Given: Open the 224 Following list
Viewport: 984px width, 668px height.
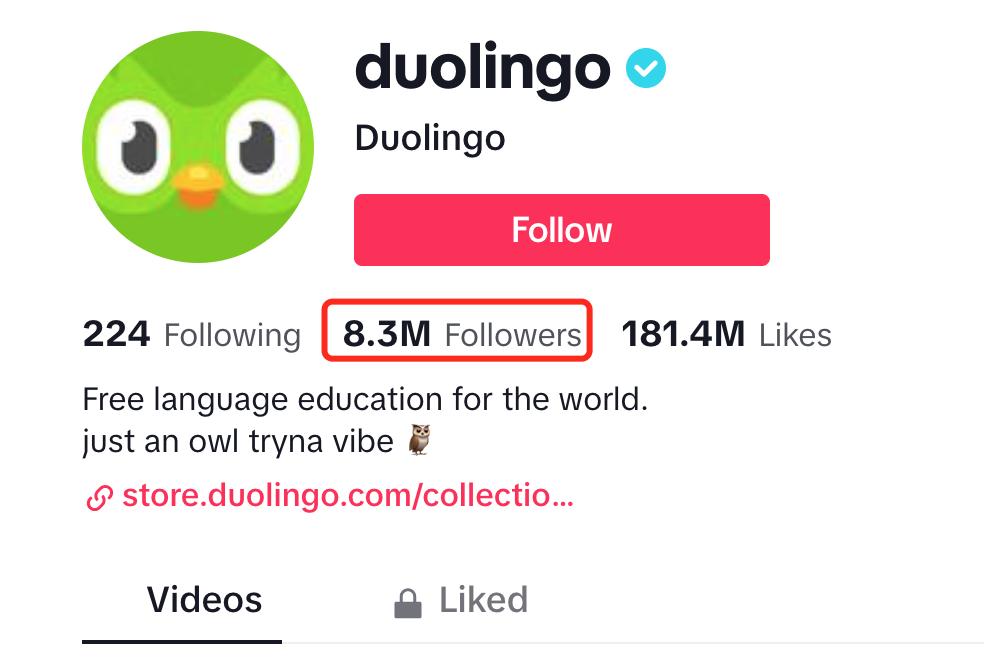Looking at the screenshot, I should point(192,335).
